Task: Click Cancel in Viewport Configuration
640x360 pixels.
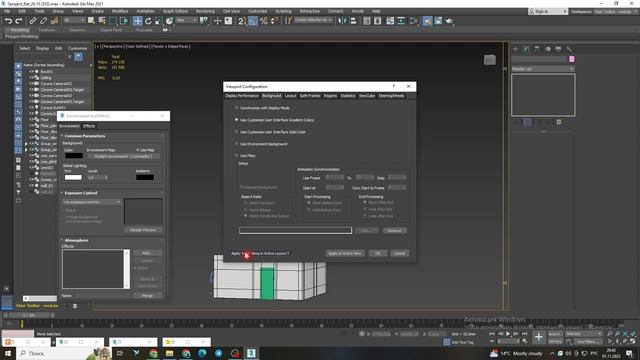Action: point(399,253)
